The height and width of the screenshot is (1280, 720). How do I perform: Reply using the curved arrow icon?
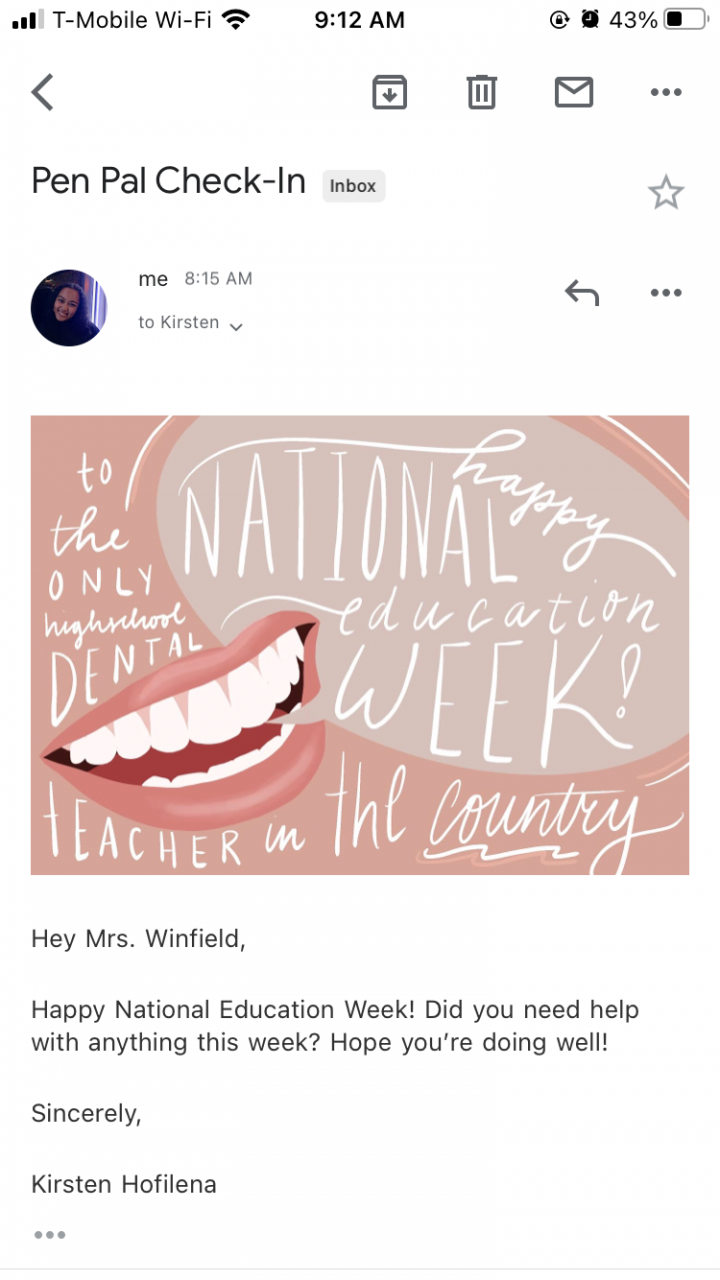(x=582, y=293)
